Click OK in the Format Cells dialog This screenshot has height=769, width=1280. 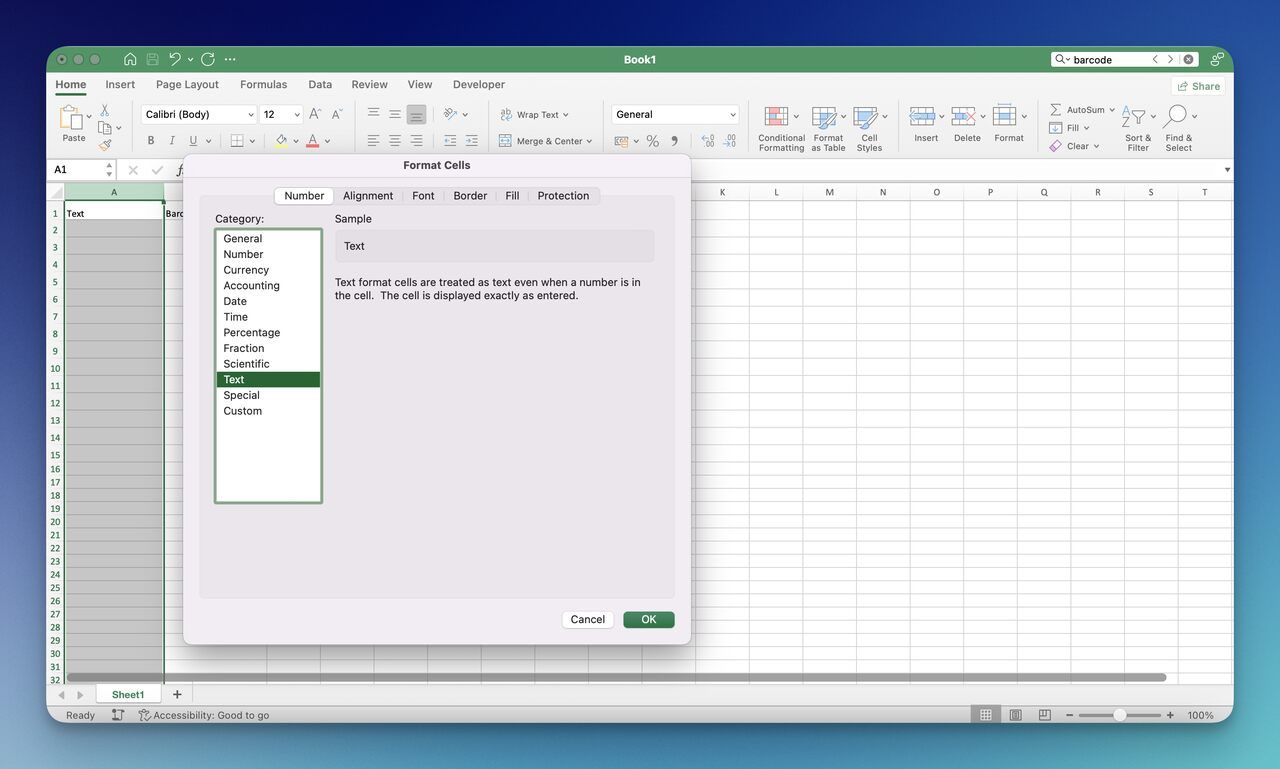pyautogui.click(x=649, y=620)
